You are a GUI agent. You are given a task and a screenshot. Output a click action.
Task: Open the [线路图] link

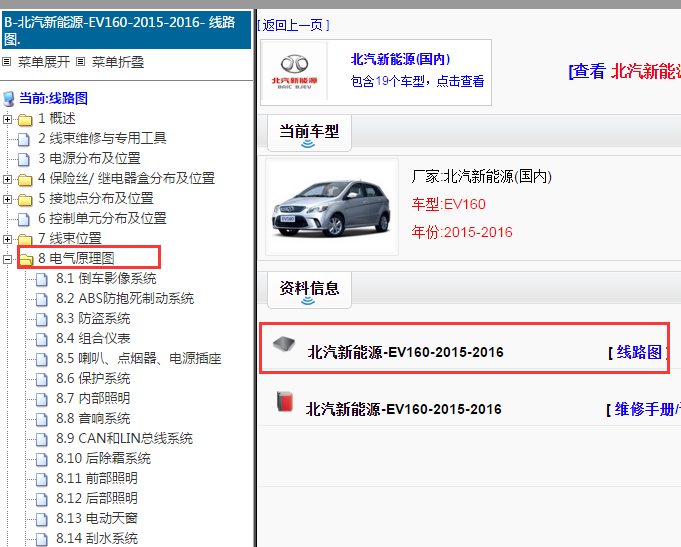coord(638,352)
